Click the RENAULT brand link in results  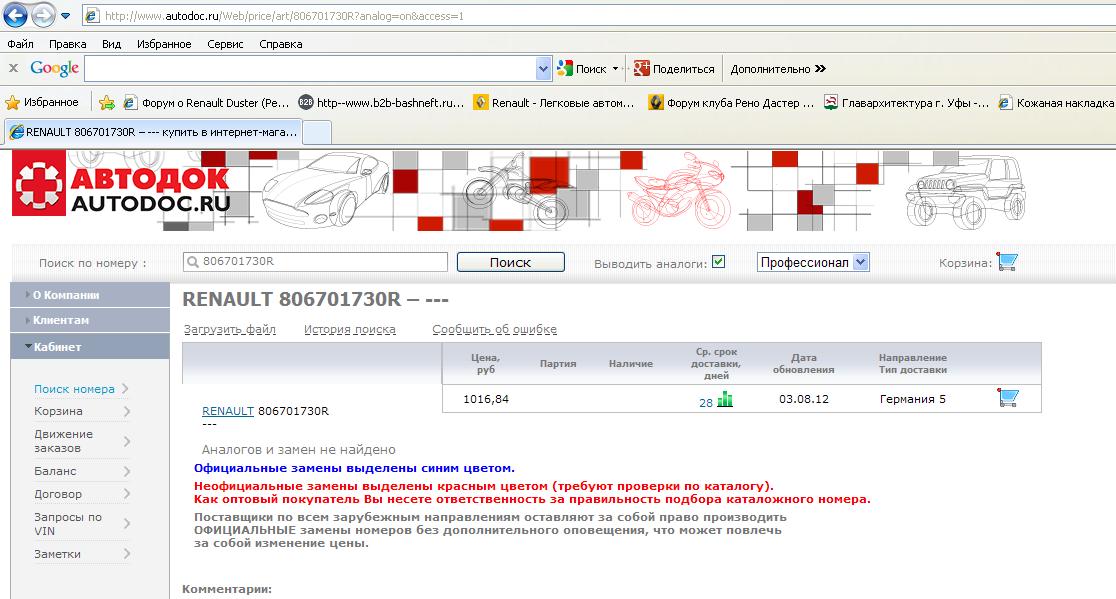pyautogui.click(x=228, y=411)
